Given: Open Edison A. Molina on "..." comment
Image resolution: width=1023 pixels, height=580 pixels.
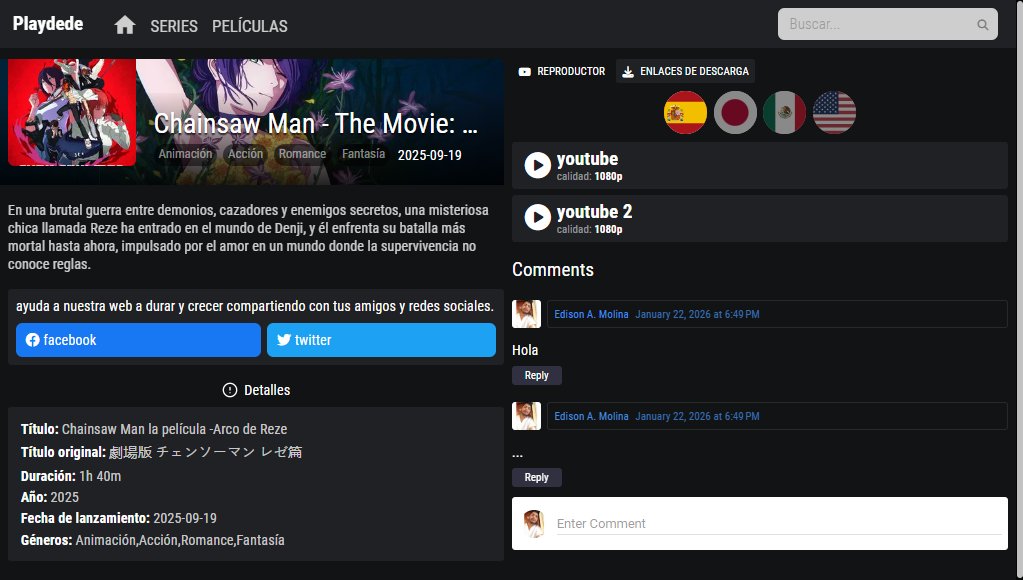Looking at the screenshot, I should [x=591, y=416].
